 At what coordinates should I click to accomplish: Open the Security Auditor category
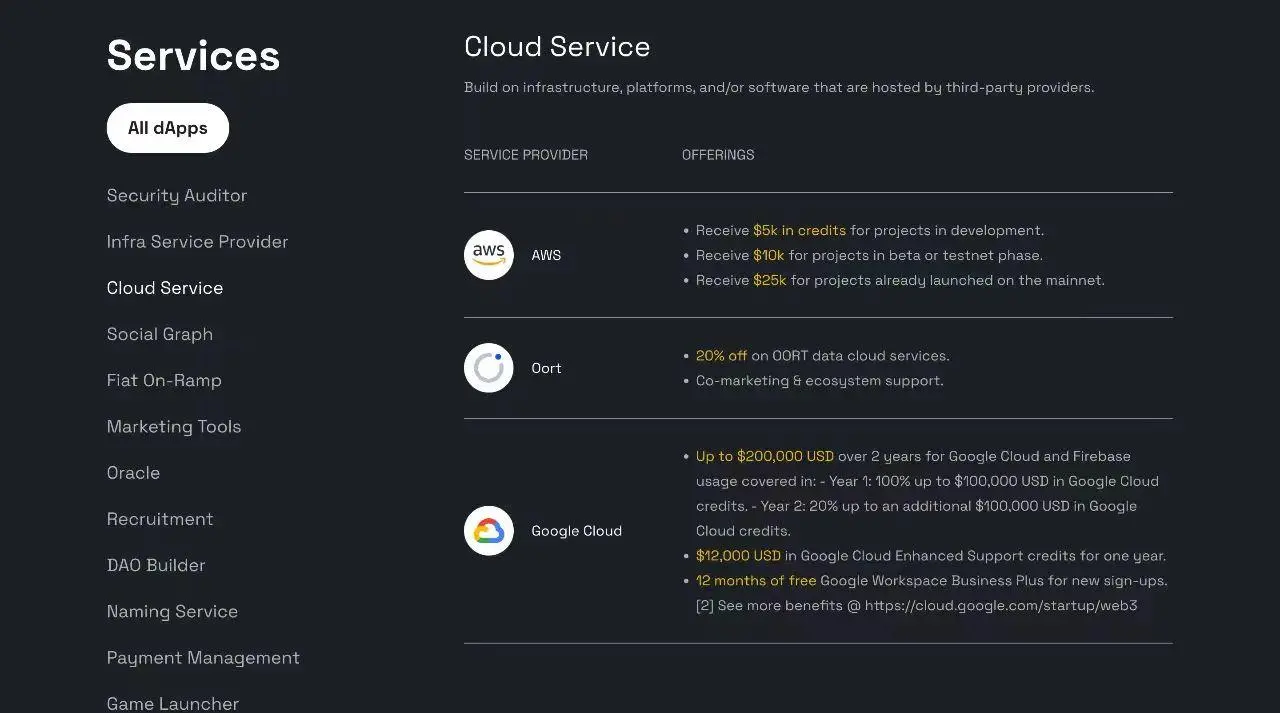177,195
